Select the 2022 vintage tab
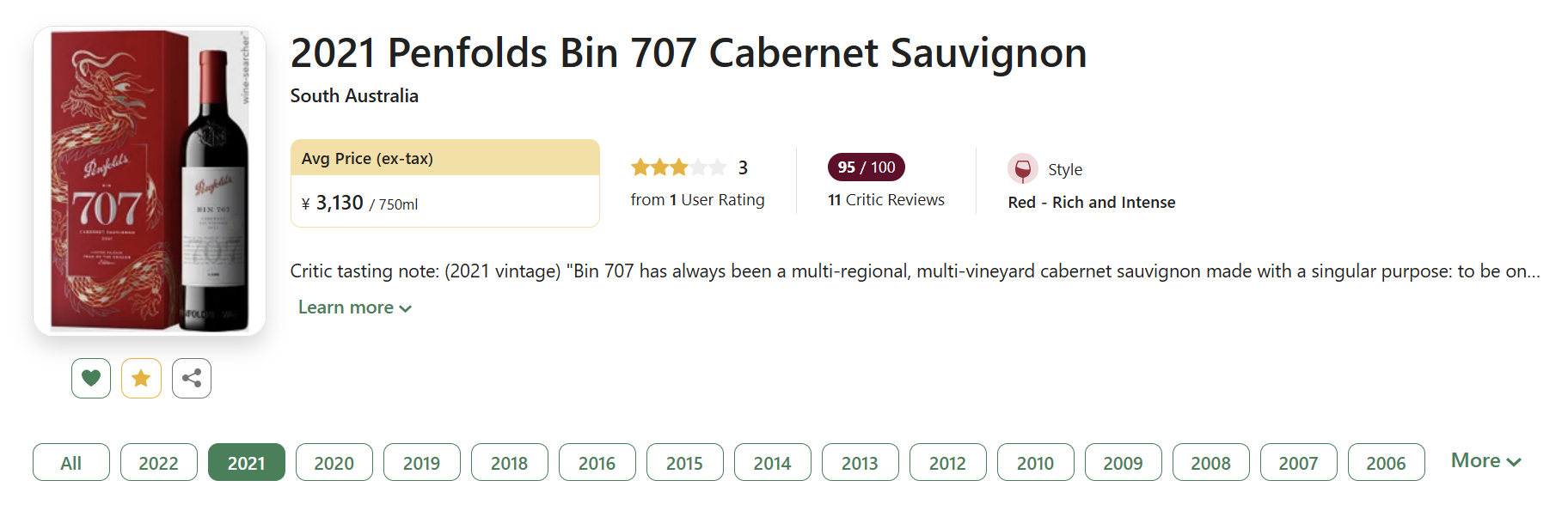The width and height of the screenshot is (1568, 511). [x=159, y=463]
